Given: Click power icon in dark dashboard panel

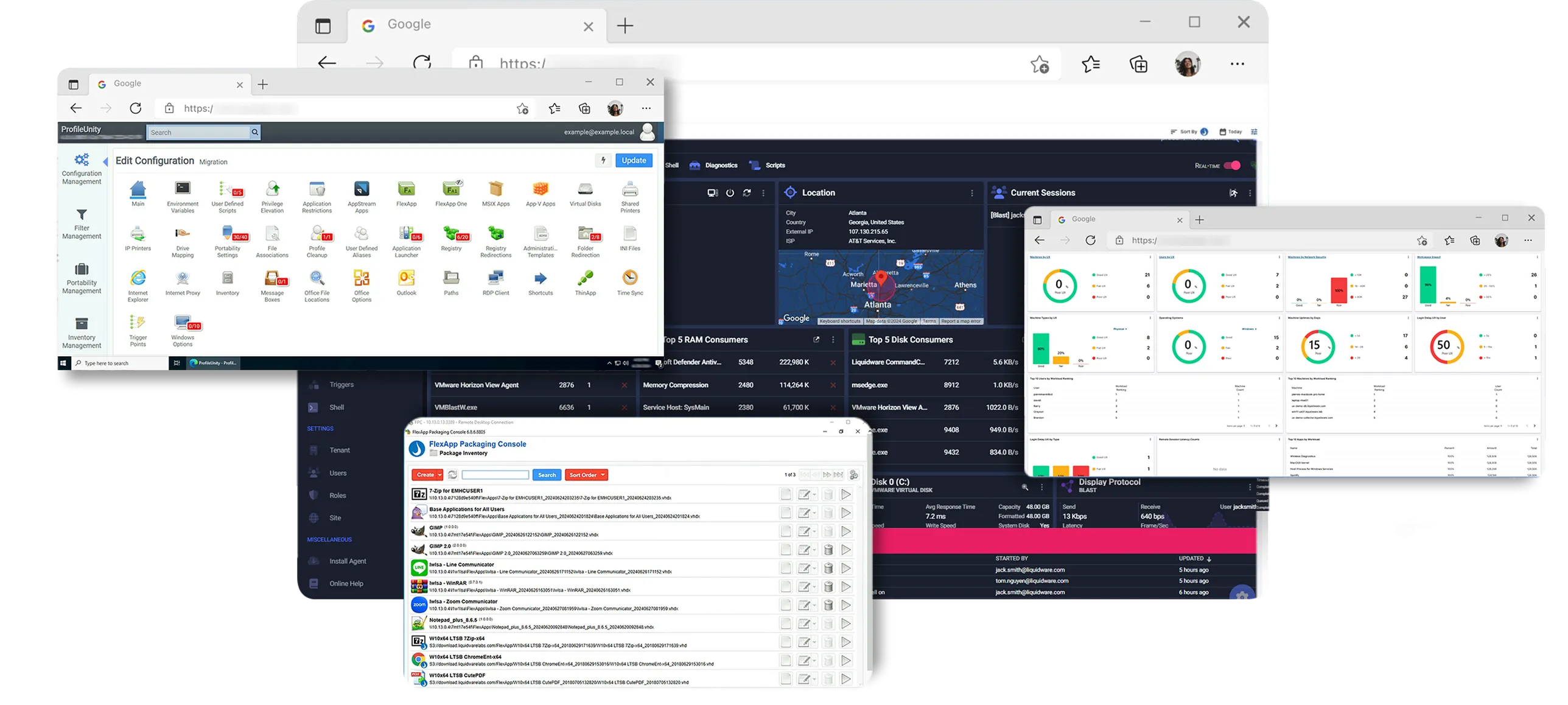Looking at the screenshot, I should 730,193.
